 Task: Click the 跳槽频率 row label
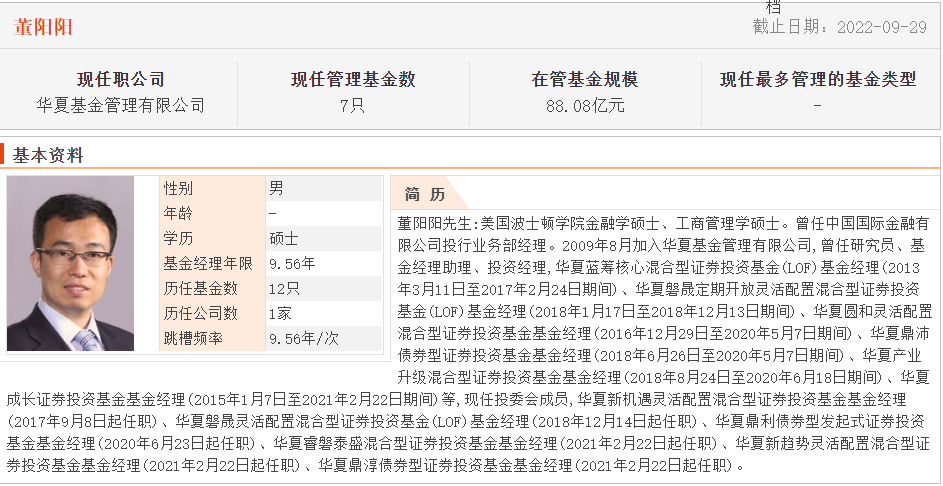coord(193,339)
